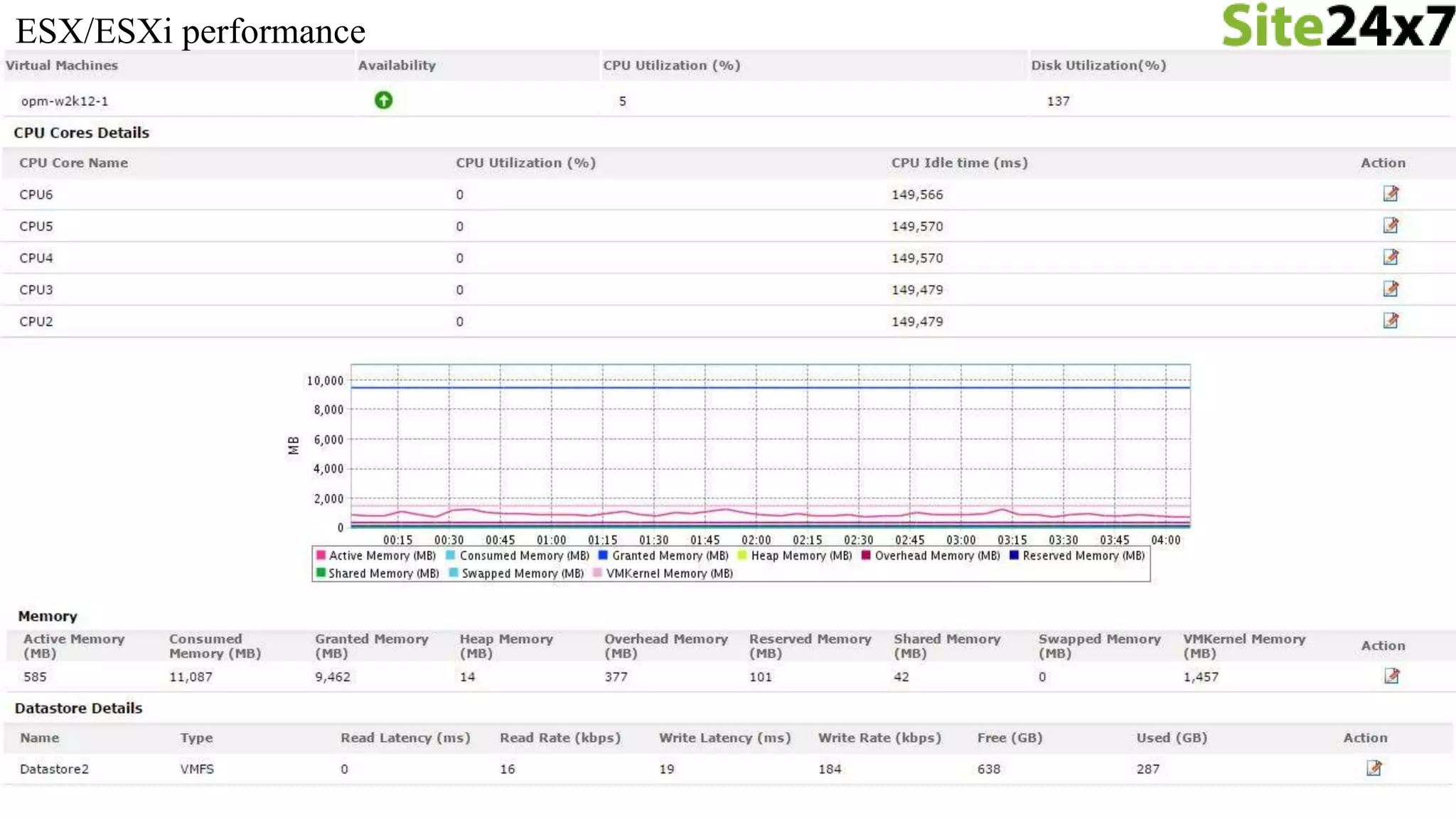
Task: Click the Active Memory legend swatch
Action: pos(321,555)
